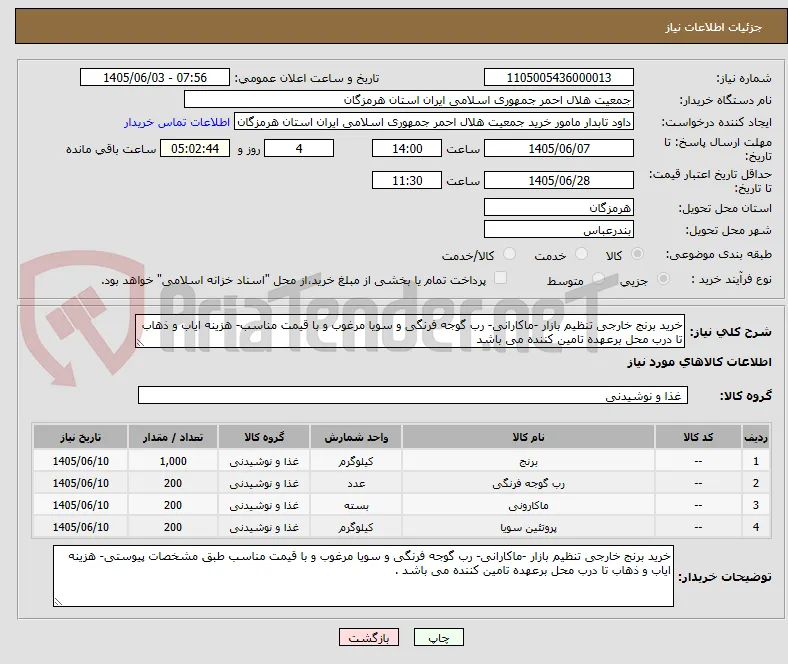The width and height of the screenshot is (788, 664).
Task: Click the general need description text area
Action: click(x=410, y=332)
